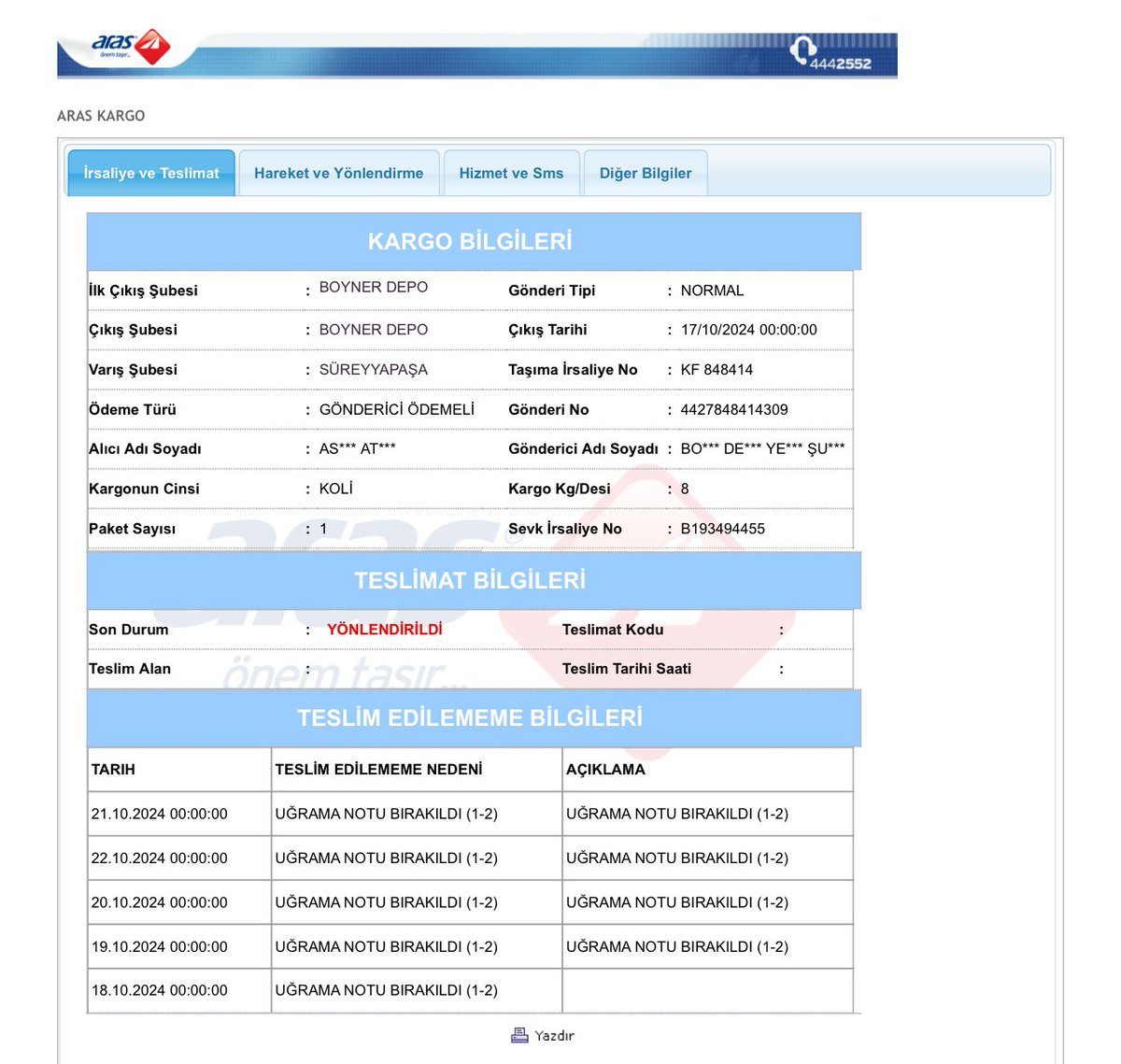Select the Çıkış Şubesi label
The height and width of the screenshot is (1064, 1121).
pyautogui.click(x=133, y=330)
